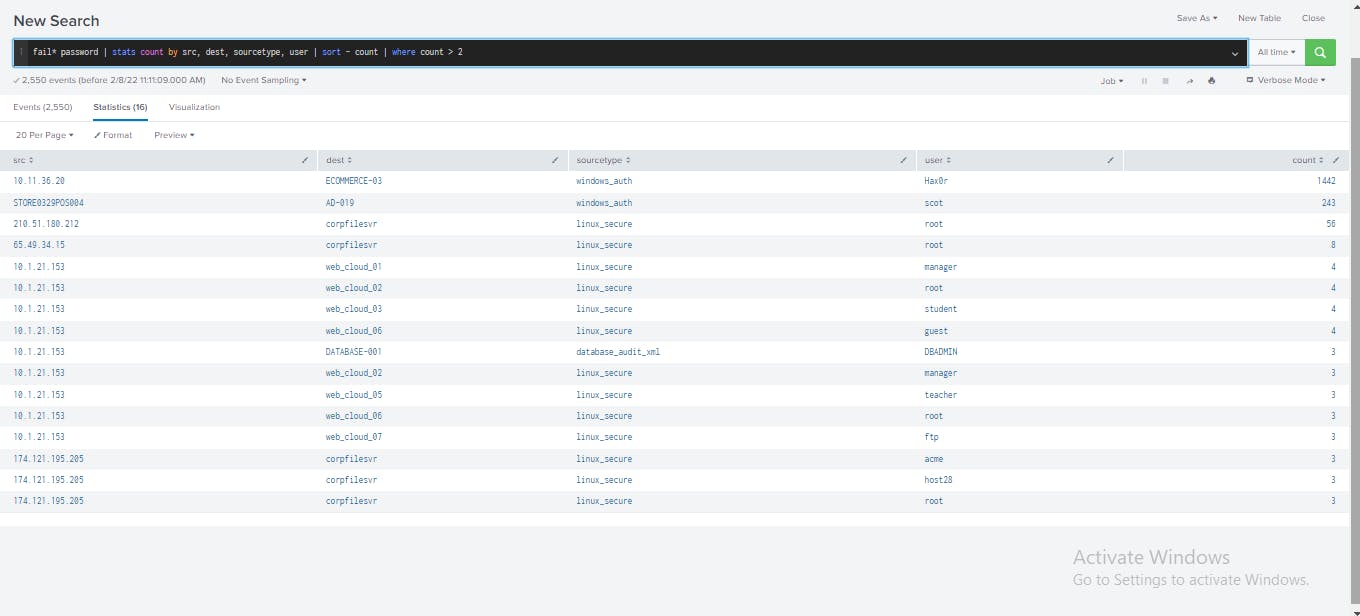Image resolution: width=1360 pixels, height=616 pixels.
Task: Open the All time range picker
Action: tap(1276, 52)
